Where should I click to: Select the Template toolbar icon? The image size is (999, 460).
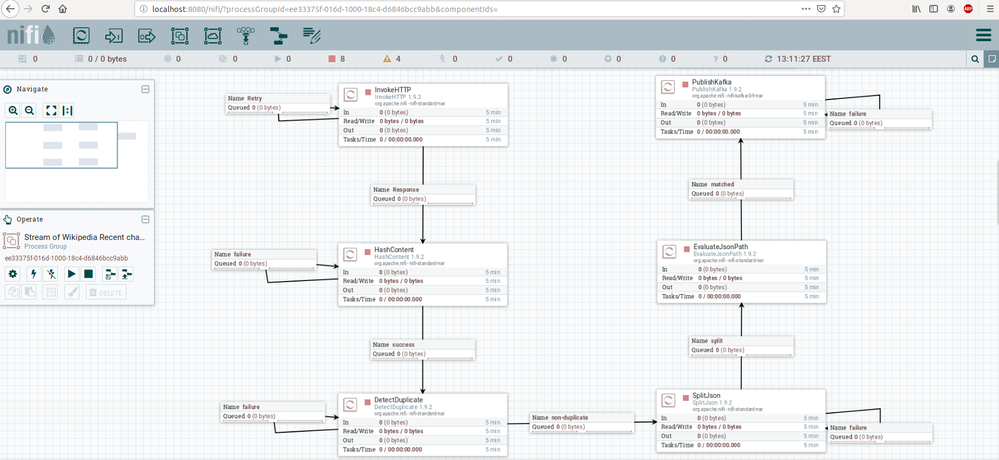coord(278,36)
